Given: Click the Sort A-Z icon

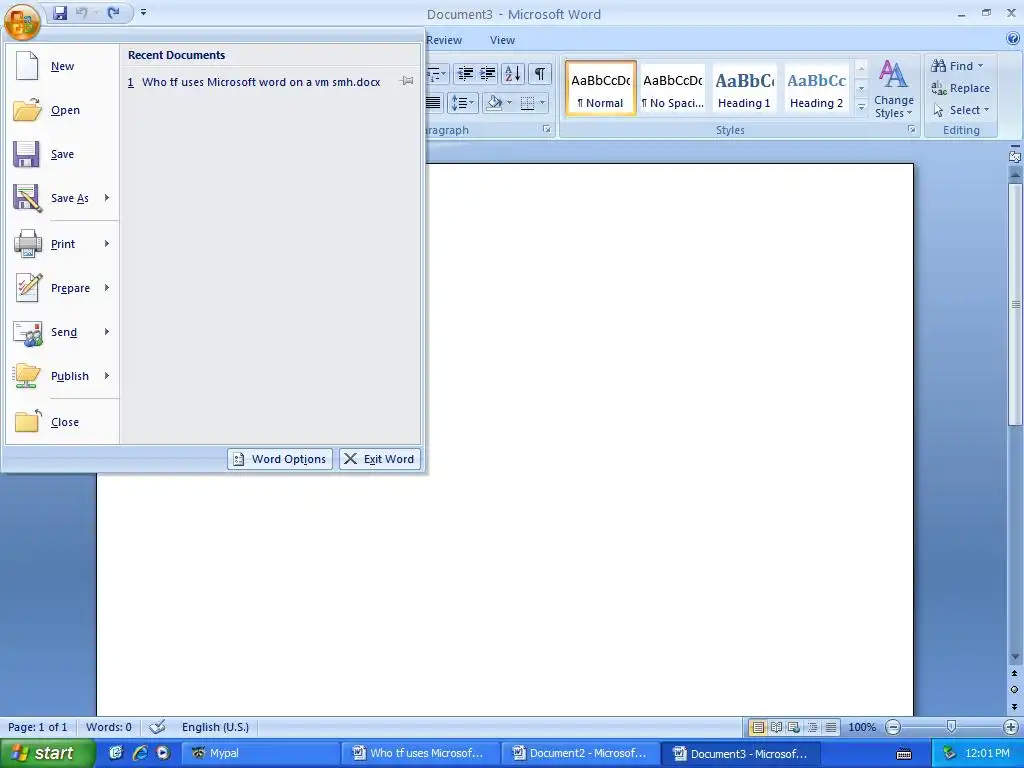Looking at the screenshot, I should click(x=513, y=74).
